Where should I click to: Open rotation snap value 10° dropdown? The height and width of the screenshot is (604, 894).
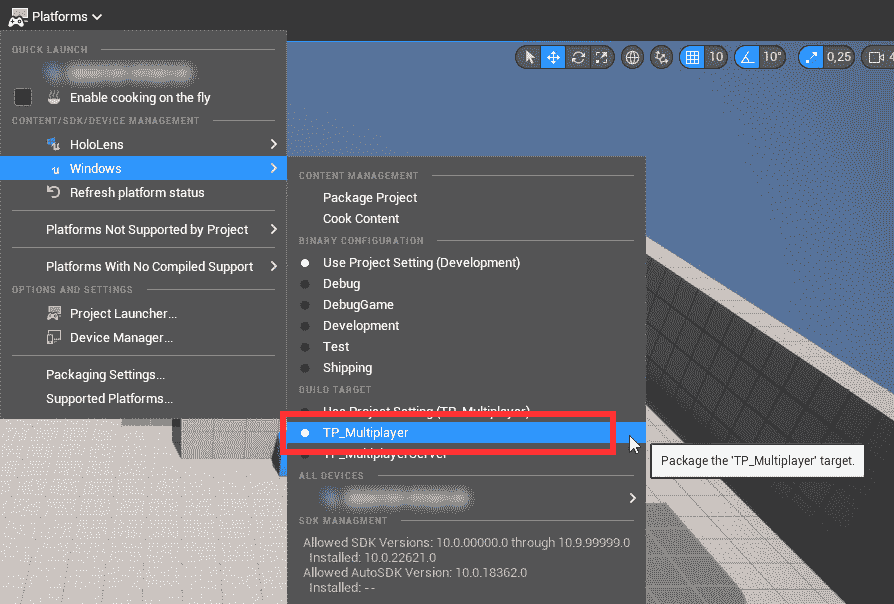click(x=772, y=57)
